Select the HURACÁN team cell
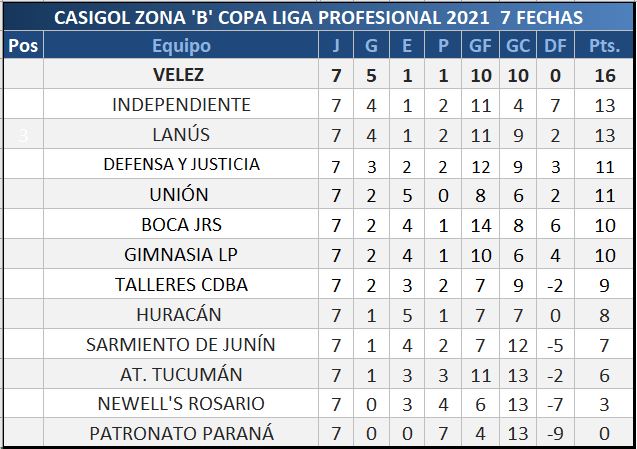Image resolution: width=637 pixels, height=449 pixels. [x=181, y=315]
